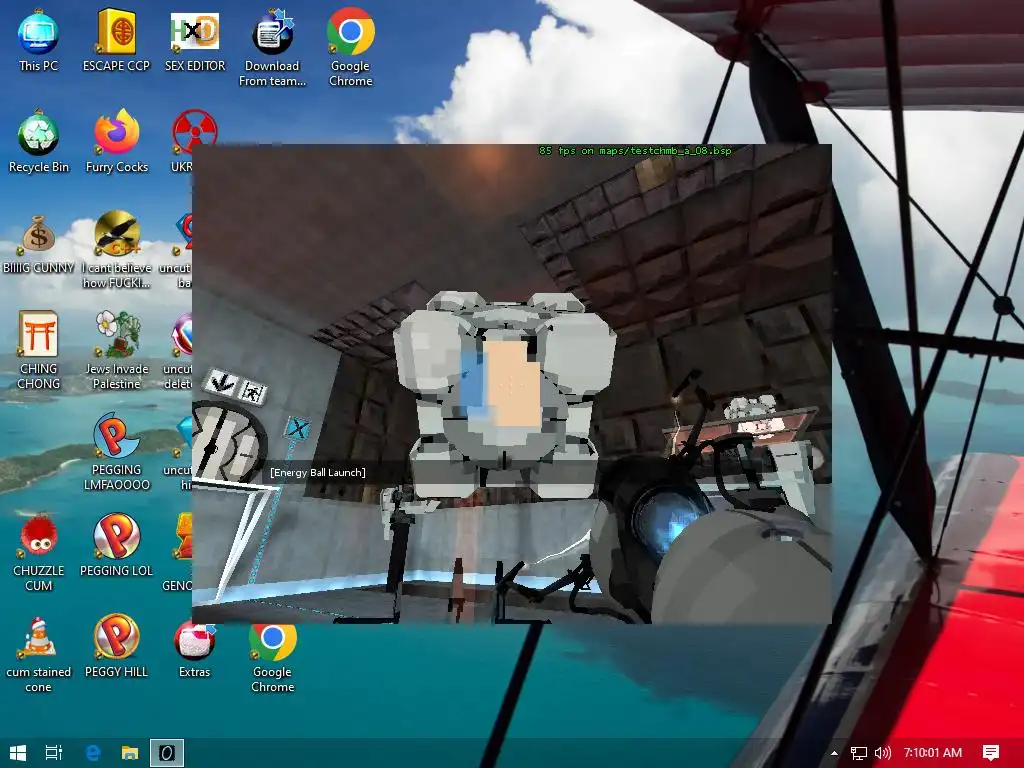Select the torii gate desktop shortcut

point(38,350)
